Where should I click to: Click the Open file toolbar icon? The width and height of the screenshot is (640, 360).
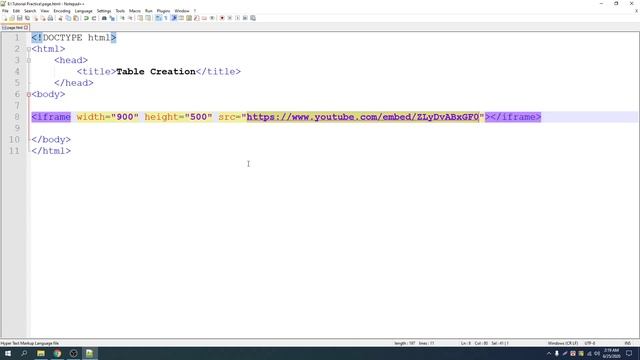tap(12, 18)
